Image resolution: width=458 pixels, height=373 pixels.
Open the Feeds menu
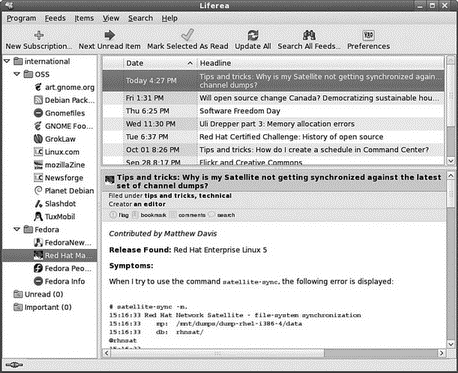point(55,18)
